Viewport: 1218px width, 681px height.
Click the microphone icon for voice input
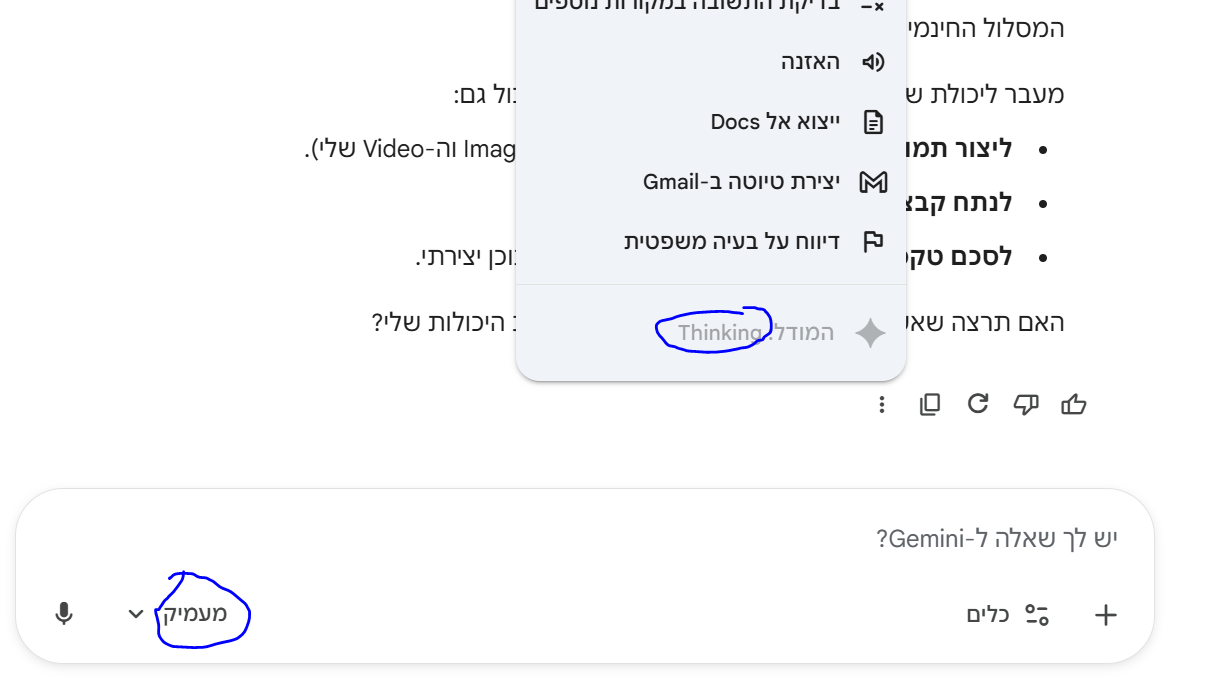pyautogui.click(x=64, y=614)
